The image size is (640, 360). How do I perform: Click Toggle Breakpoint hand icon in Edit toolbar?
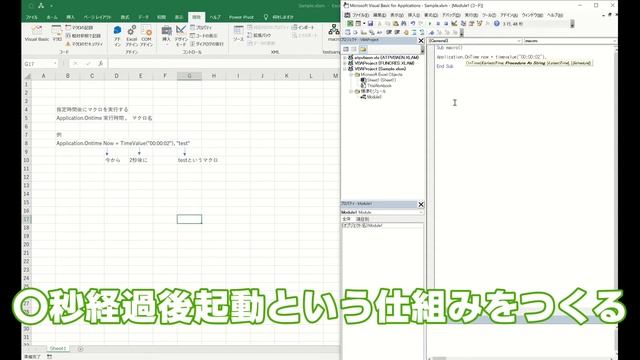pos(406,32)
